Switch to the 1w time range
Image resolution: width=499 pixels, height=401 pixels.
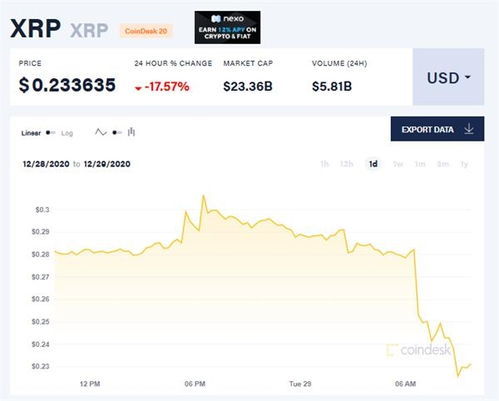398,164
